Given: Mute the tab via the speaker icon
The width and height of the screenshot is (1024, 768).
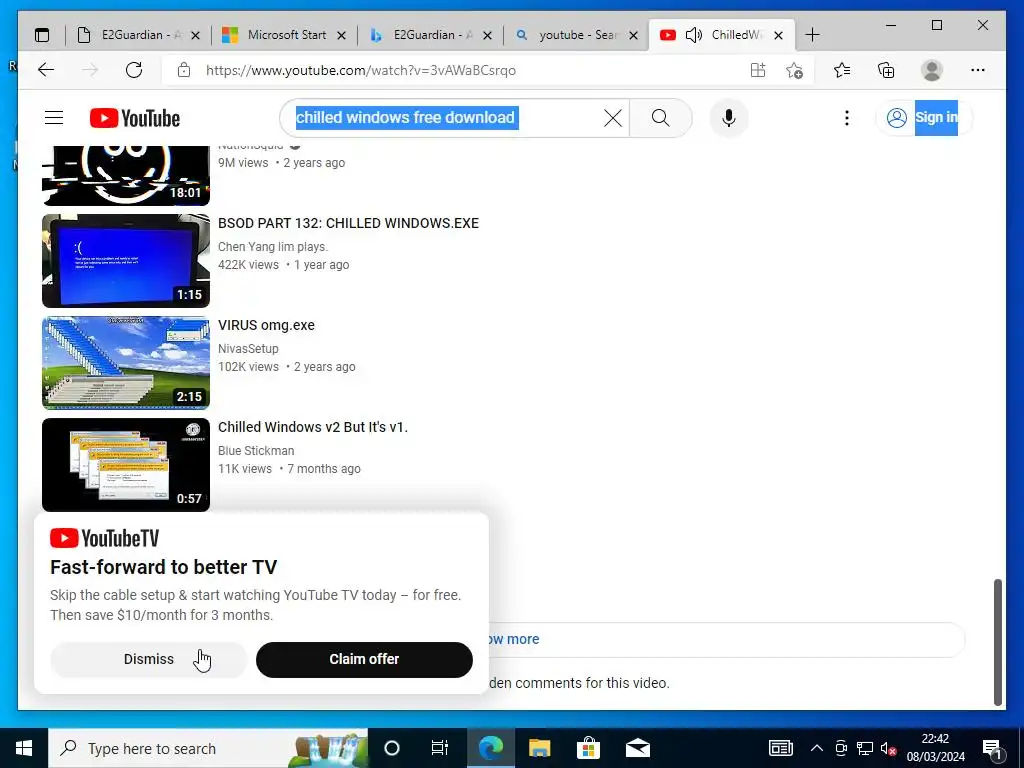Looking at the screenshot, I should tap(694, 35).
